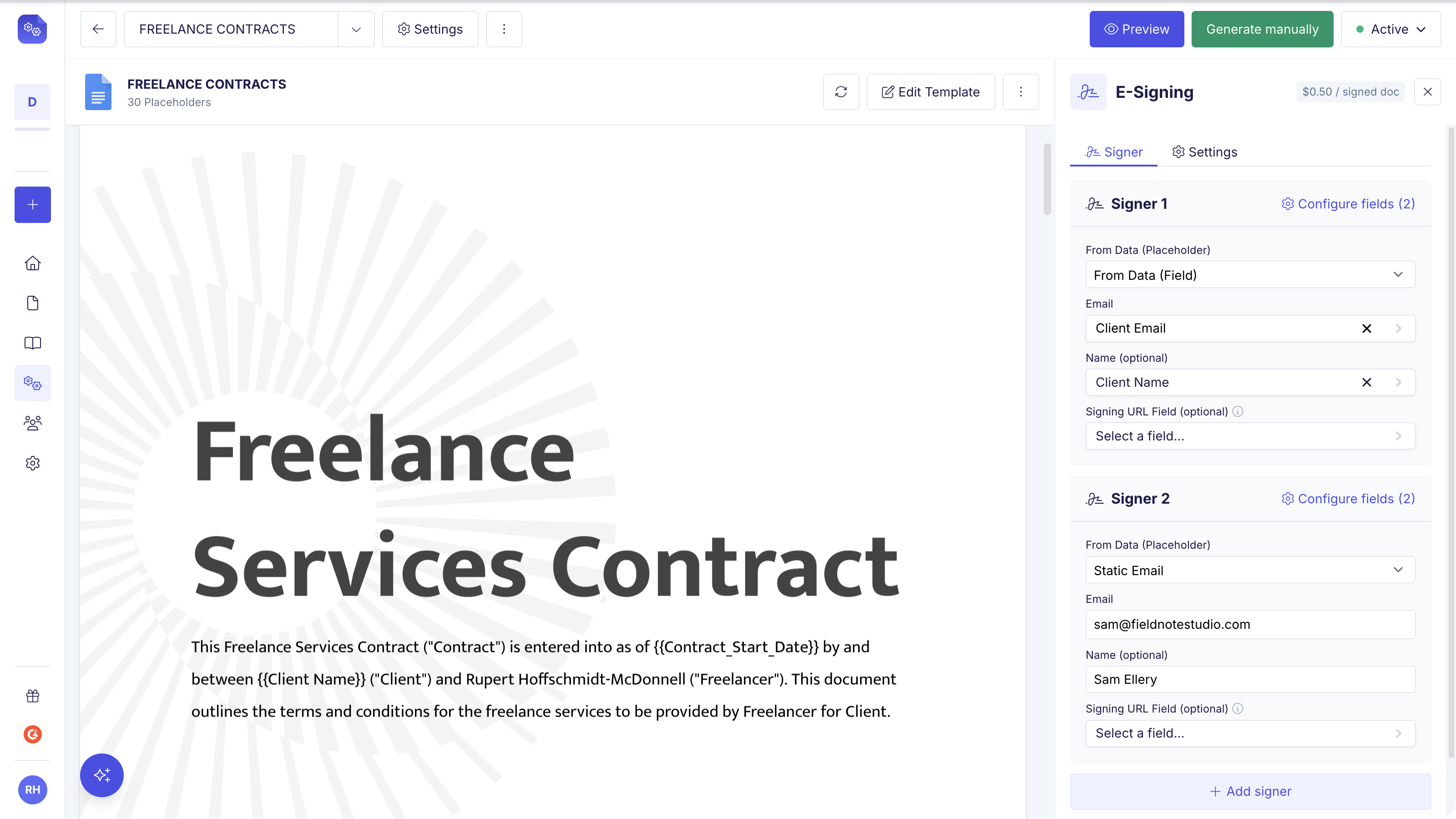This screenshot has width=1456, height=819.
Task: Open Signer 1 From Data (Field) dropdown
Action: tap(1250, 275)
